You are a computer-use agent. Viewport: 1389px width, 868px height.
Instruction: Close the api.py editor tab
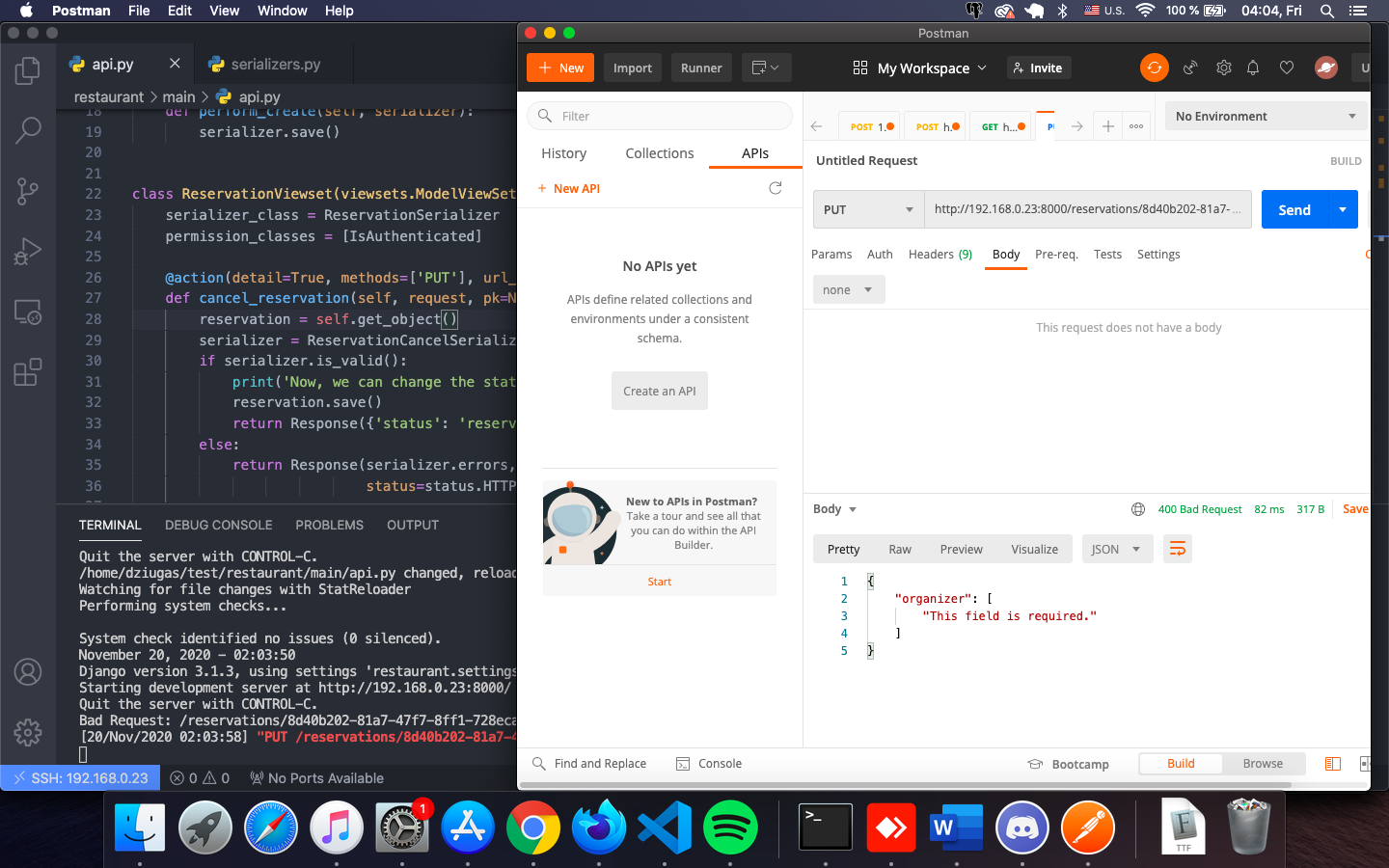coord(175,64)
